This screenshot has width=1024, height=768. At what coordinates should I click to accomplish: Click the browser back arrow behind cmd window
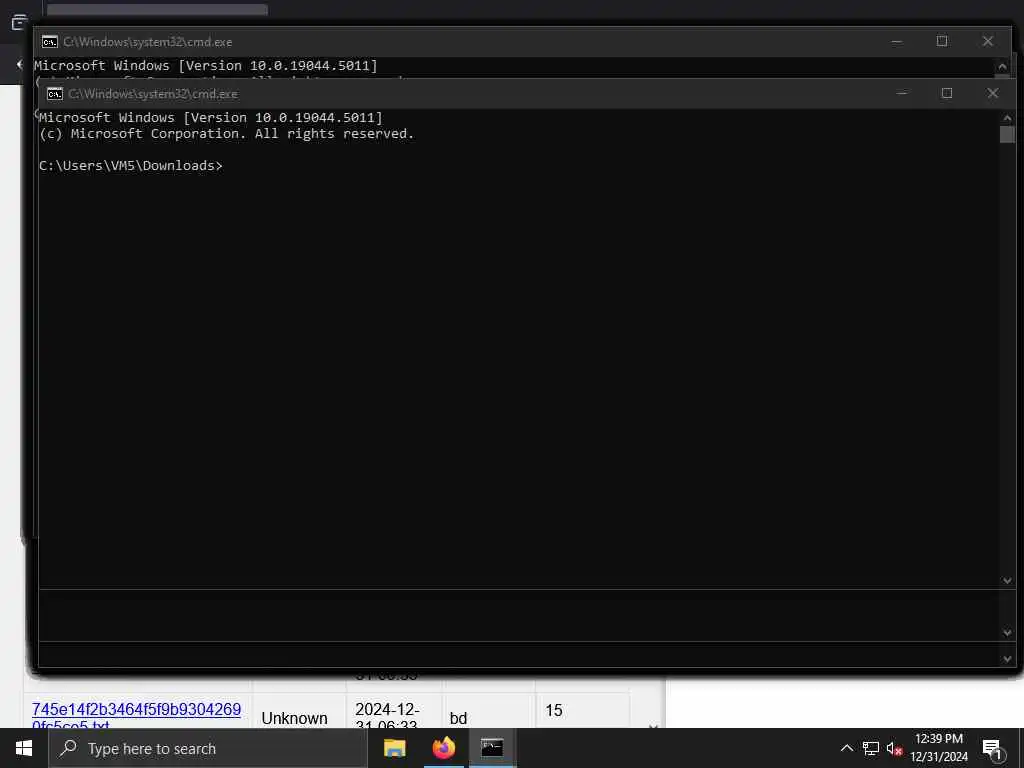pos(20,64)
